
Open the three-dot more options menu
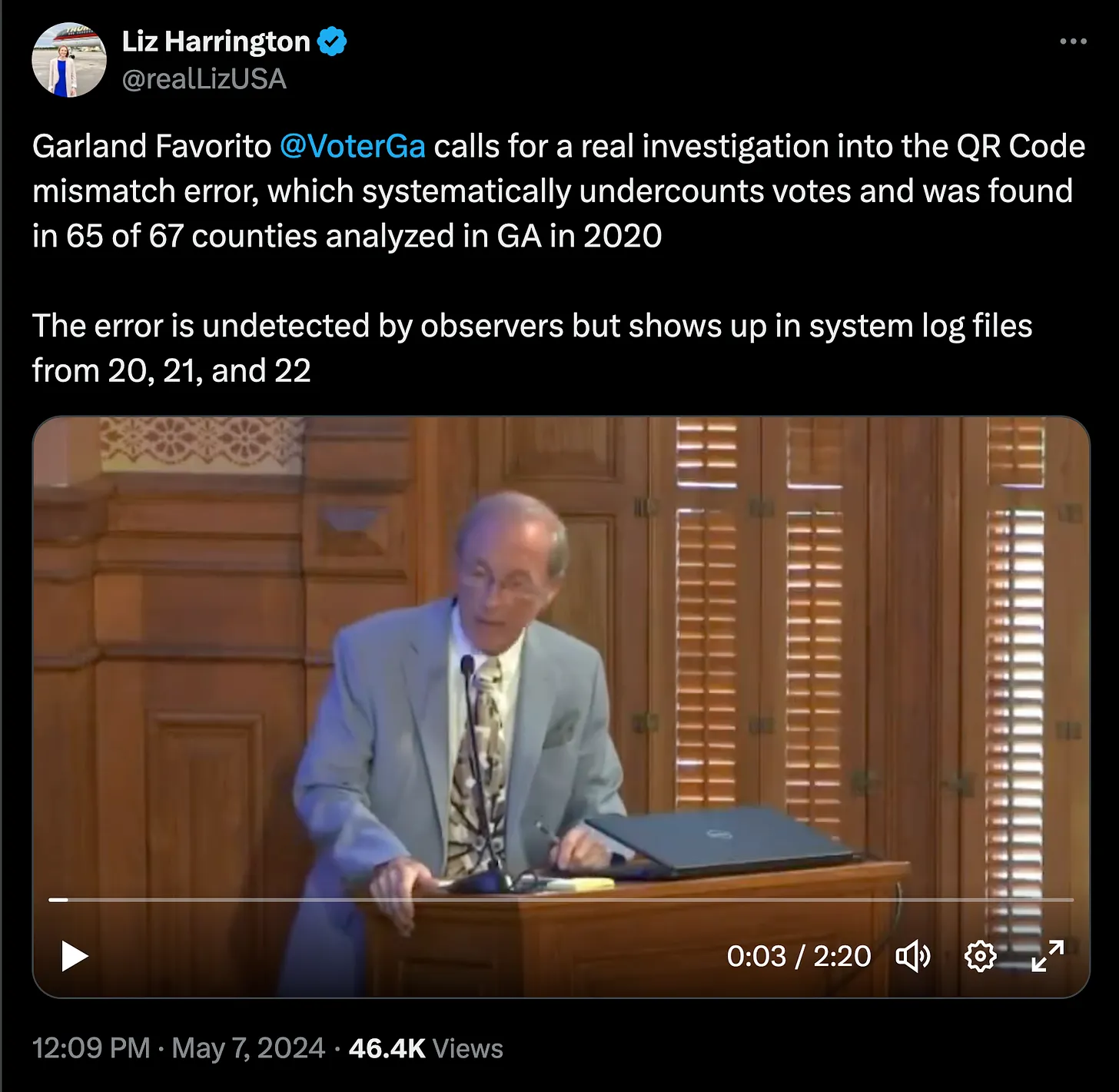1073,41
